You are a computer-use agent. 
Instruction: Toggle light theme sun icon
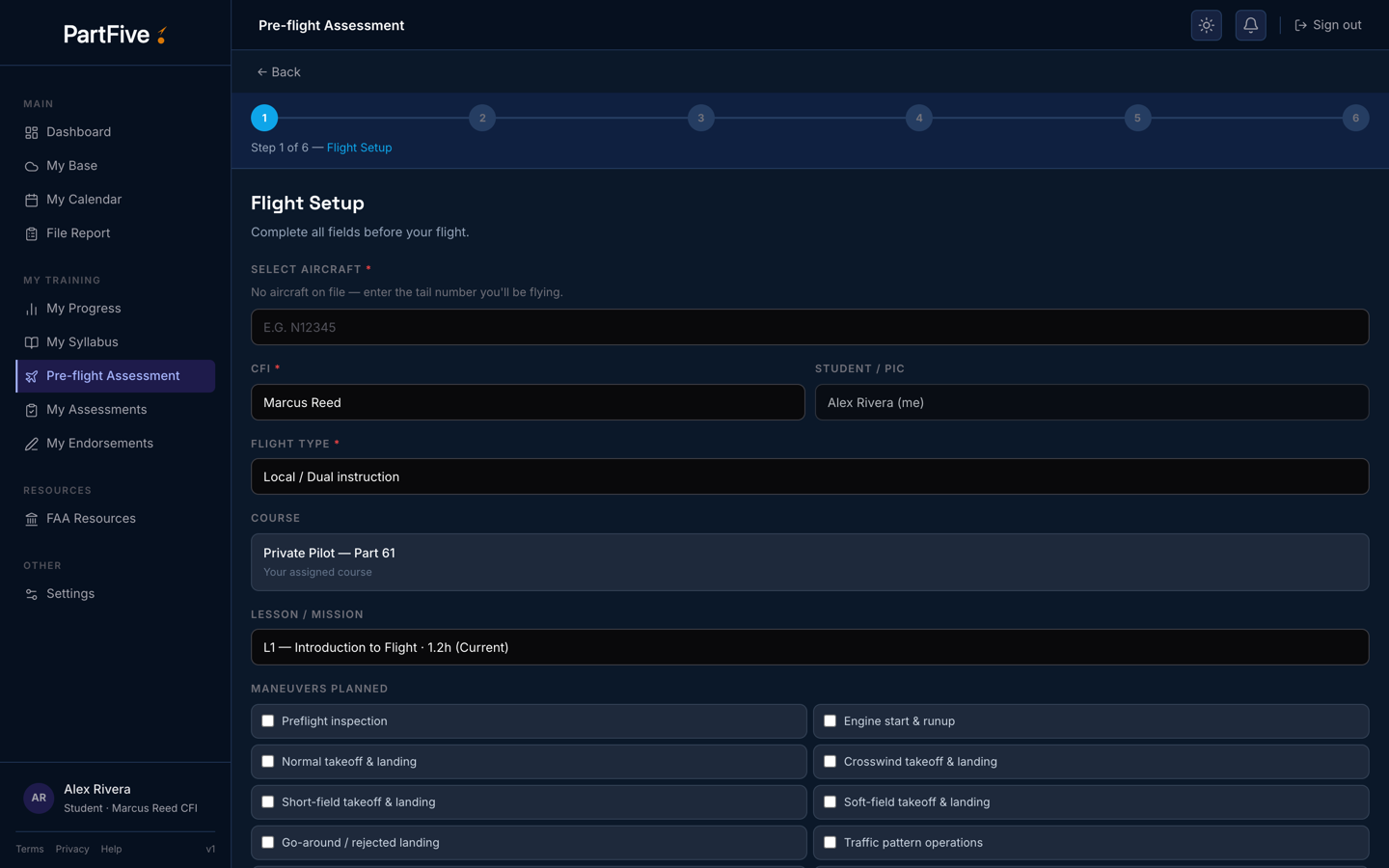point(1206,25)
